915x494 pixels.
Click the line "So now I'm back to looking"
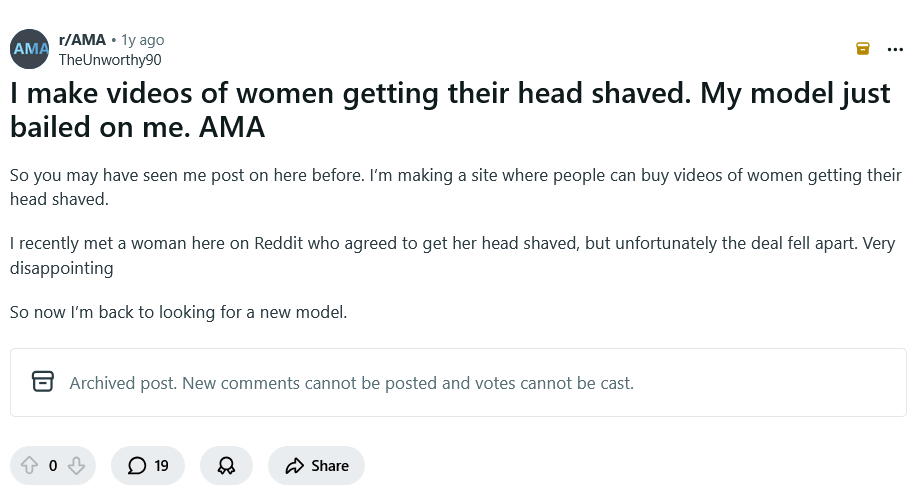[178, 312]
